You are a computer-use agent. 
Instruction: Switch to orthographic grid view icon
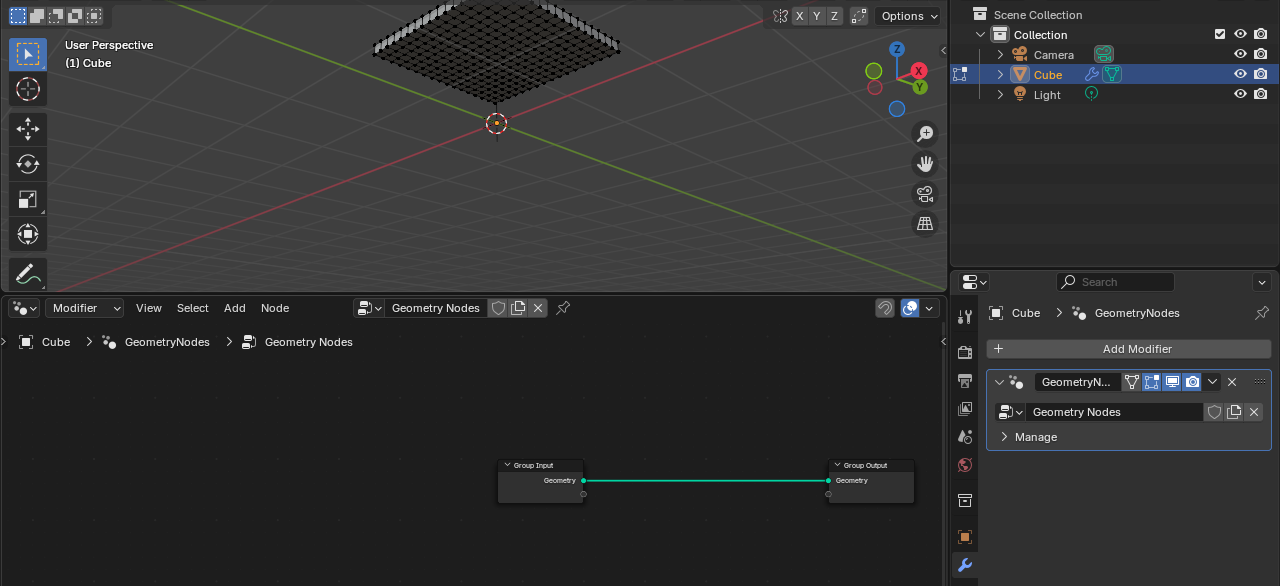925,224
